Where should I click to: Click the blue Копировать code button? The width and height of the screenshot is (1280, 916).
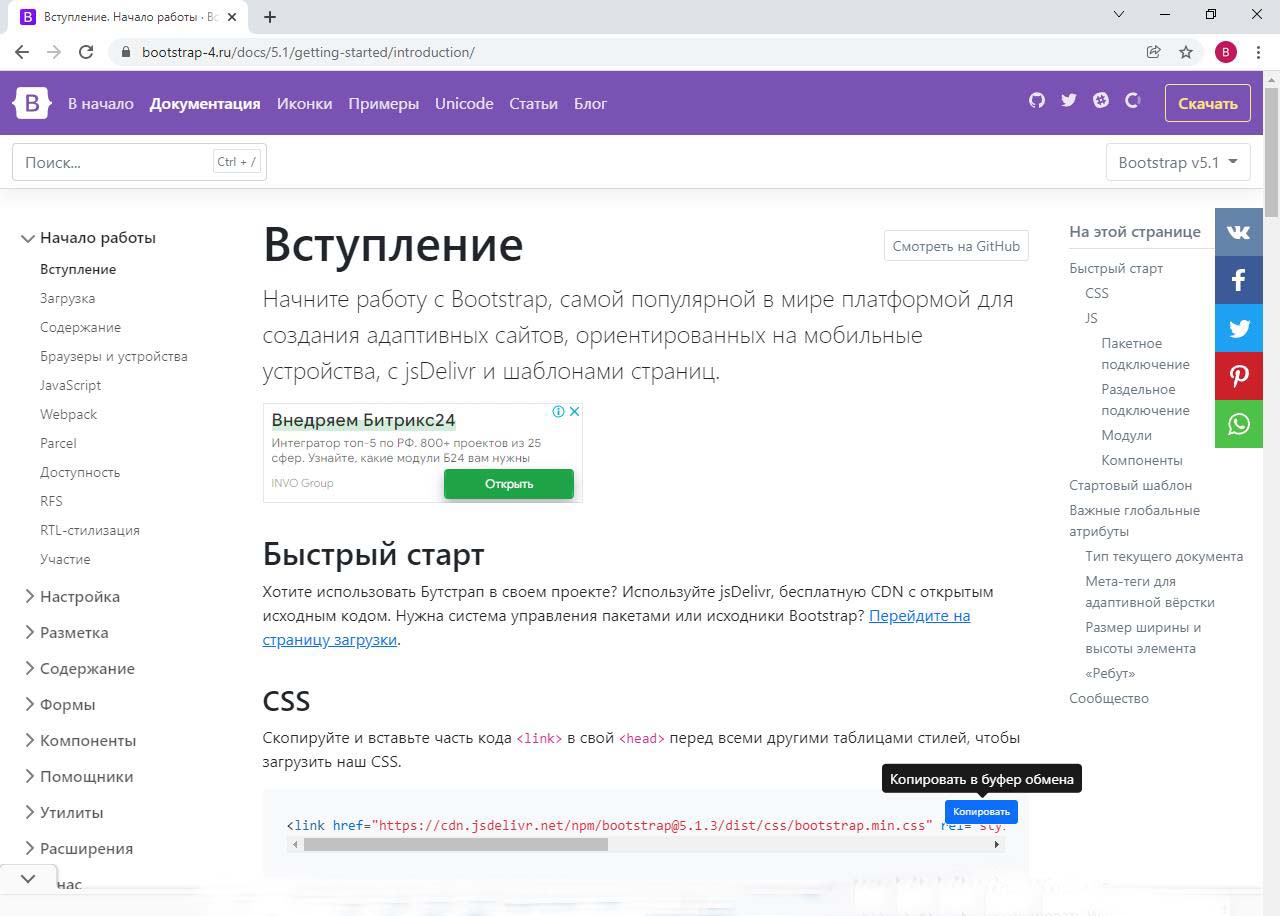[x=980, y=811]
